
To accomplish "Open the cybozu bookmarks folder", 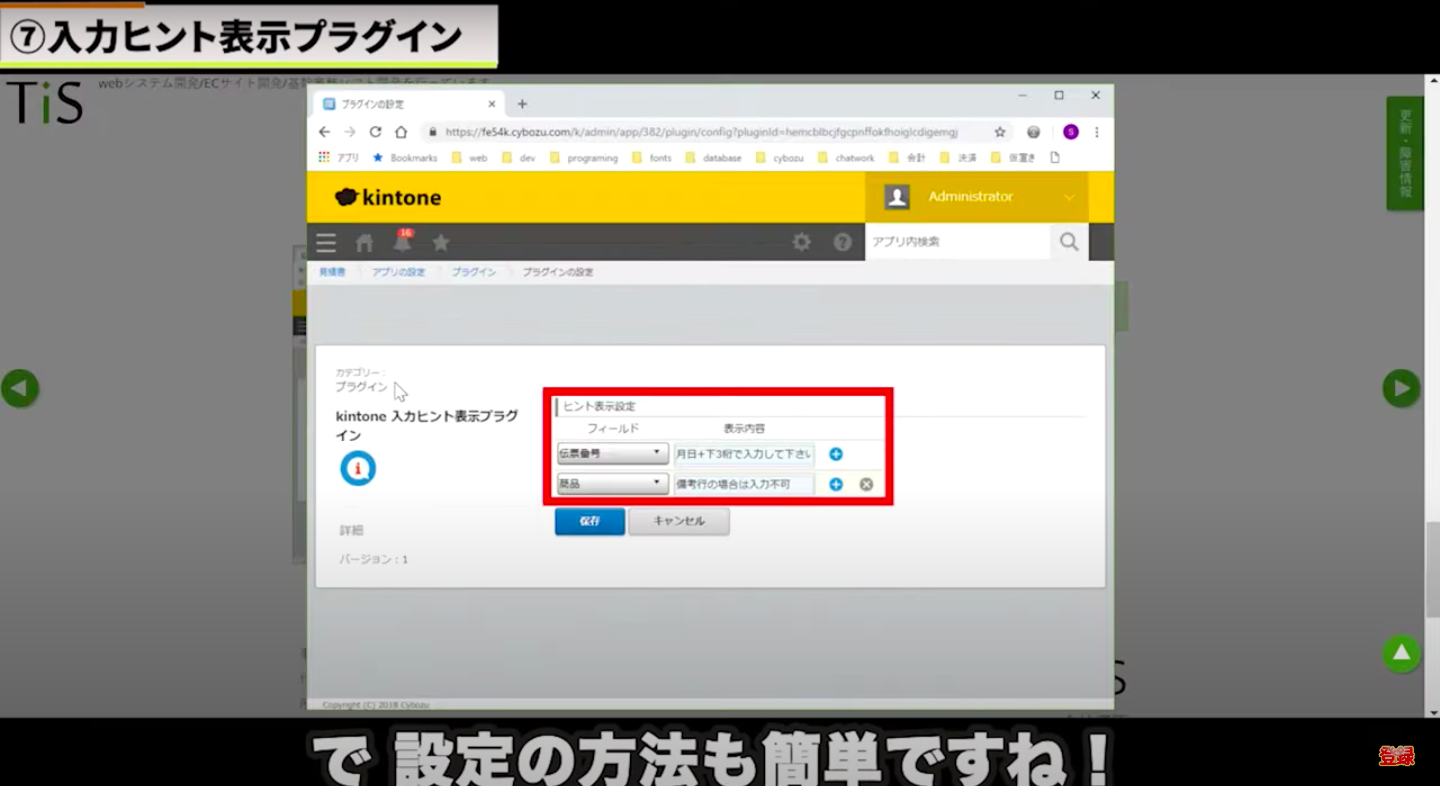I will click(x=780, y=158).
